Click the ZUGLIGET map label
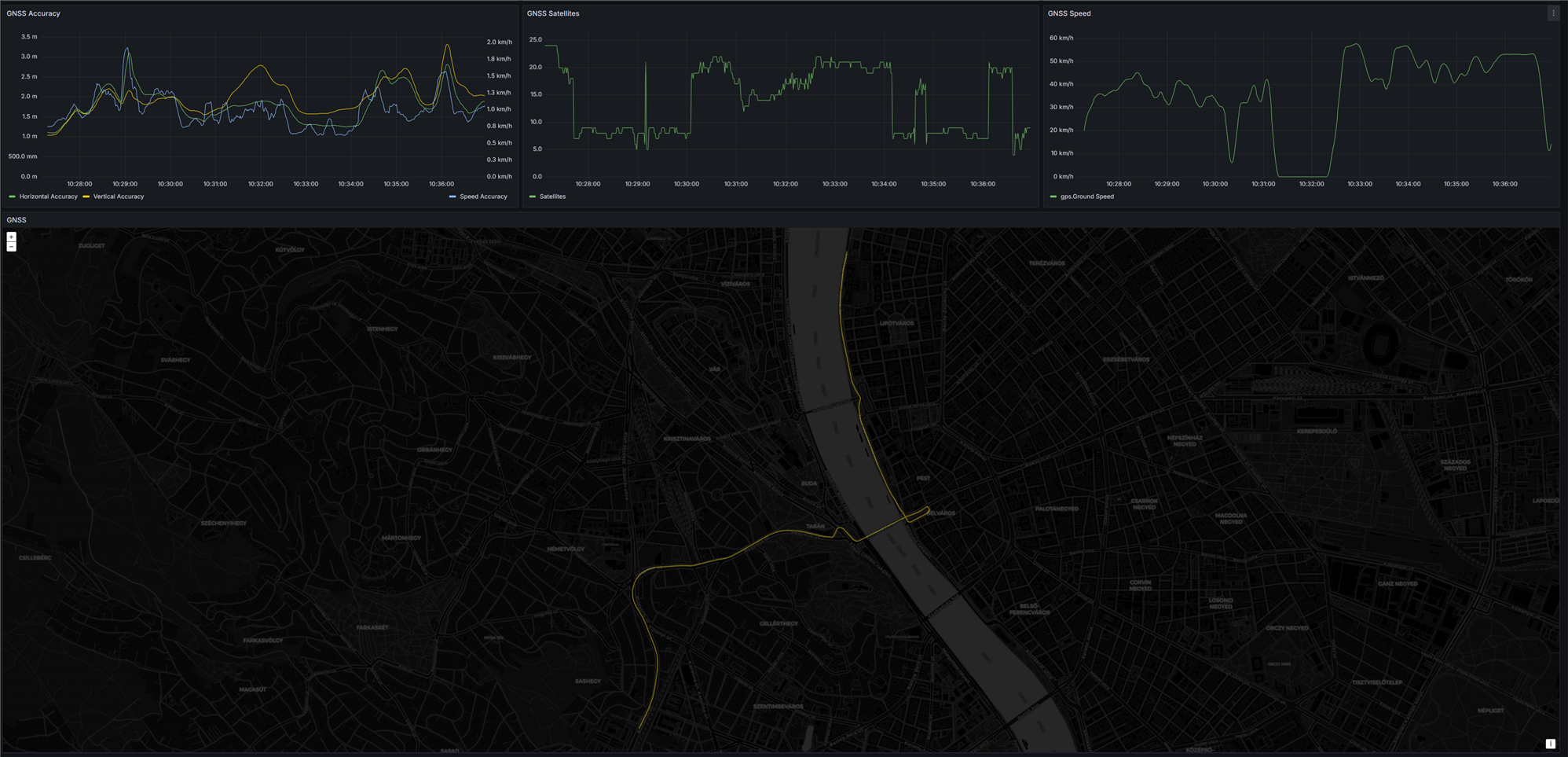1568x757 pixels. [91, 246]
